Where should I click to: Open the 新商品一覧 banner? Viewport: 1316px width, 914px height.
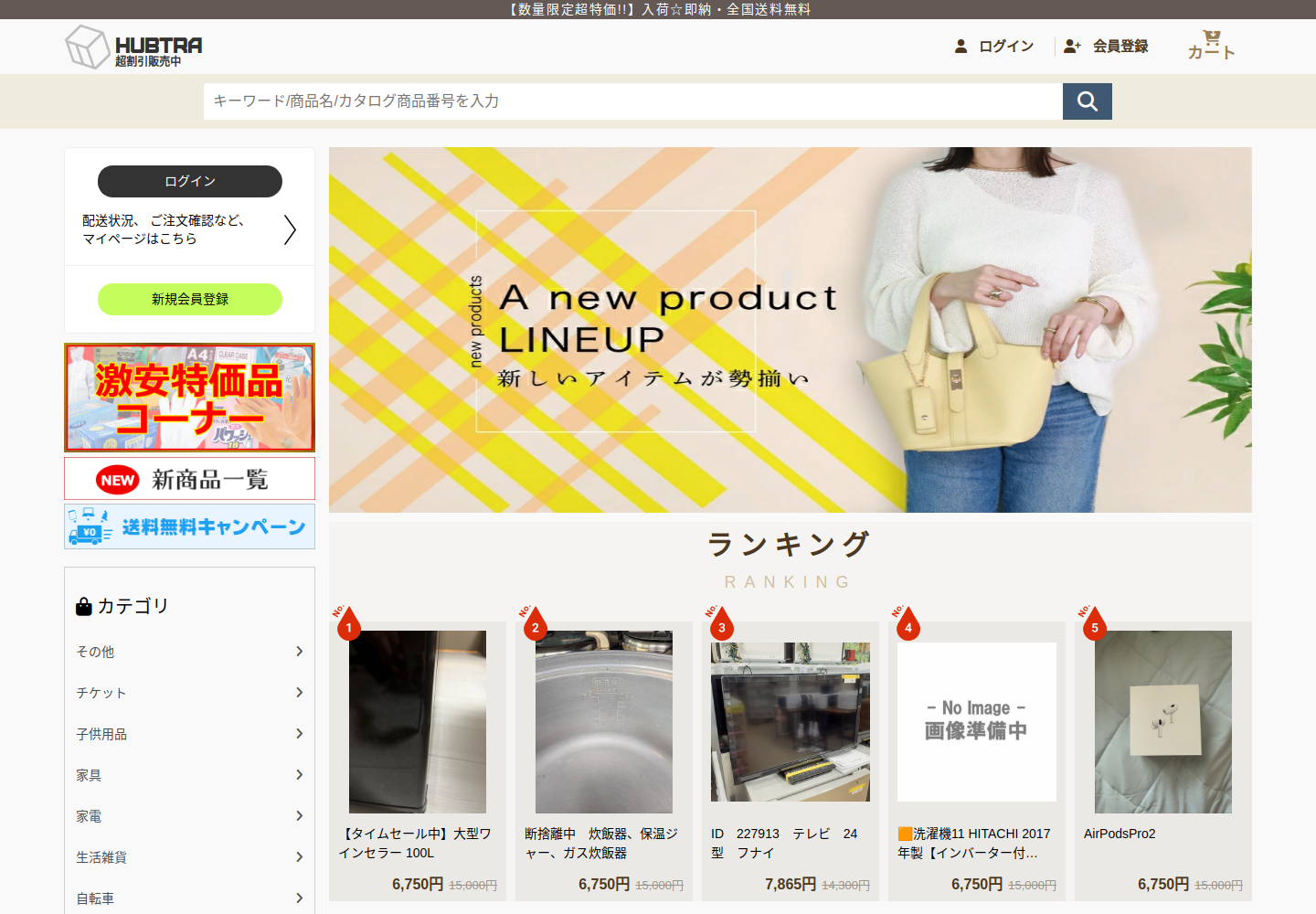(190, 479)
